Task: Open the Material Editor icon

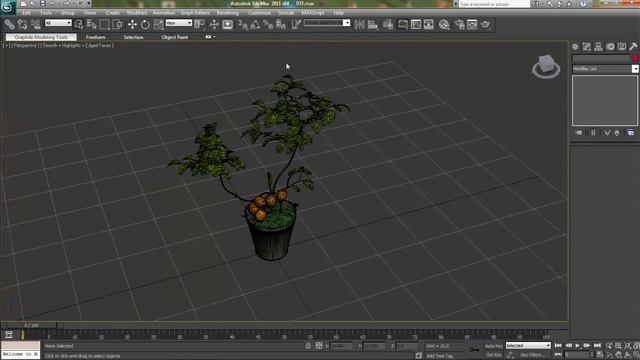Action: click(444, 24)
